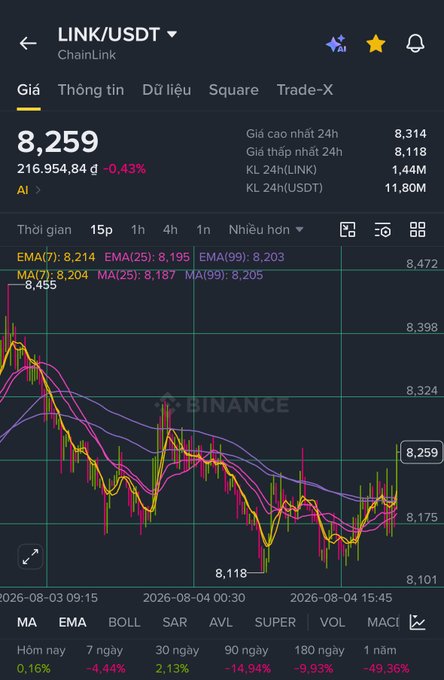Tap the ChainLink subtitle
The image size is (444, 680).
pyautogui.click(x=87, y=55)
